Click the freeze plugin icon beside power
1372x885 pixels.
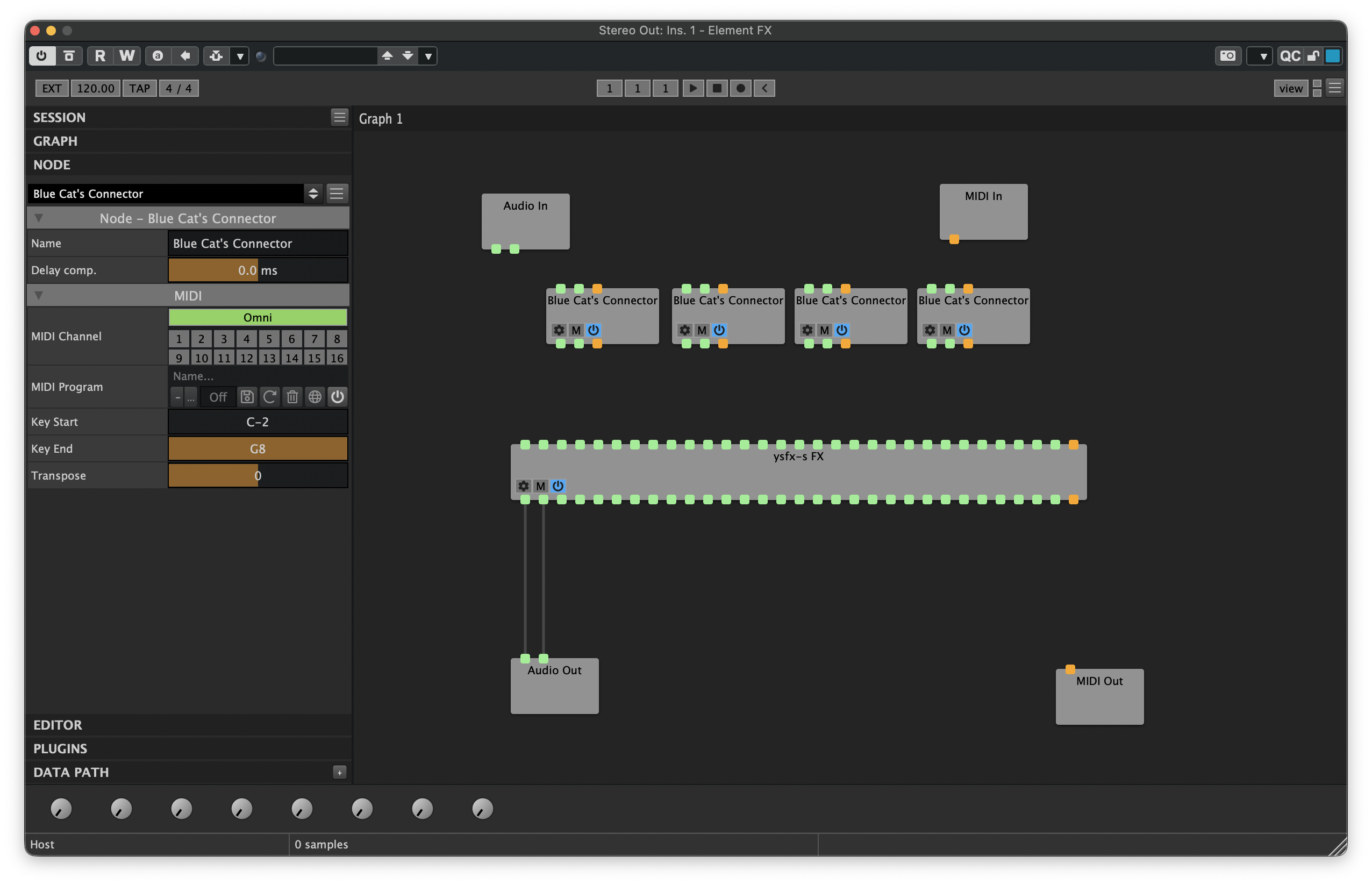pyautogui.click(x=69, y=56)
